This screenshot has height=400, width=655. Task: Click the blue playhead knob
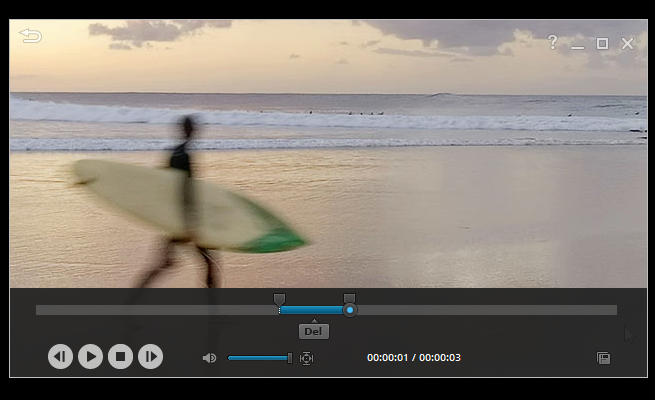tap(350, 310)
